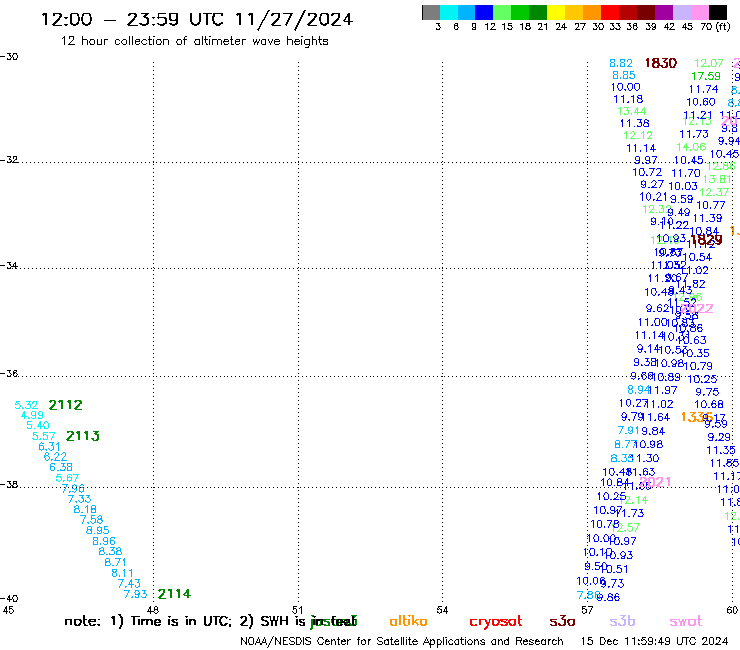Image resolution: width=740 pixels, height=650 pixels.
Task: Click the wave height value '11.70'
Action: coord(686,174)
